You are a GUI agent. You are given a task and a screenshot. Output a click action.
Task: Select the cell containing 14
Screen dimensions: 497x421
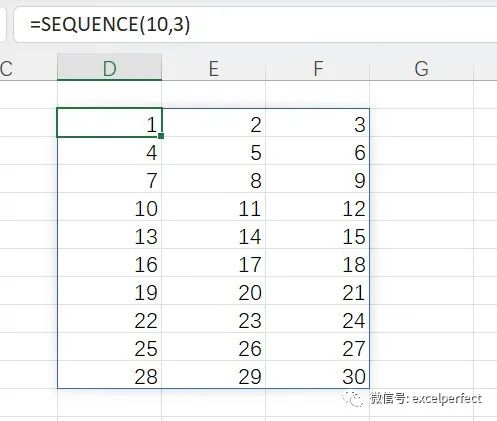pos(214,235)
